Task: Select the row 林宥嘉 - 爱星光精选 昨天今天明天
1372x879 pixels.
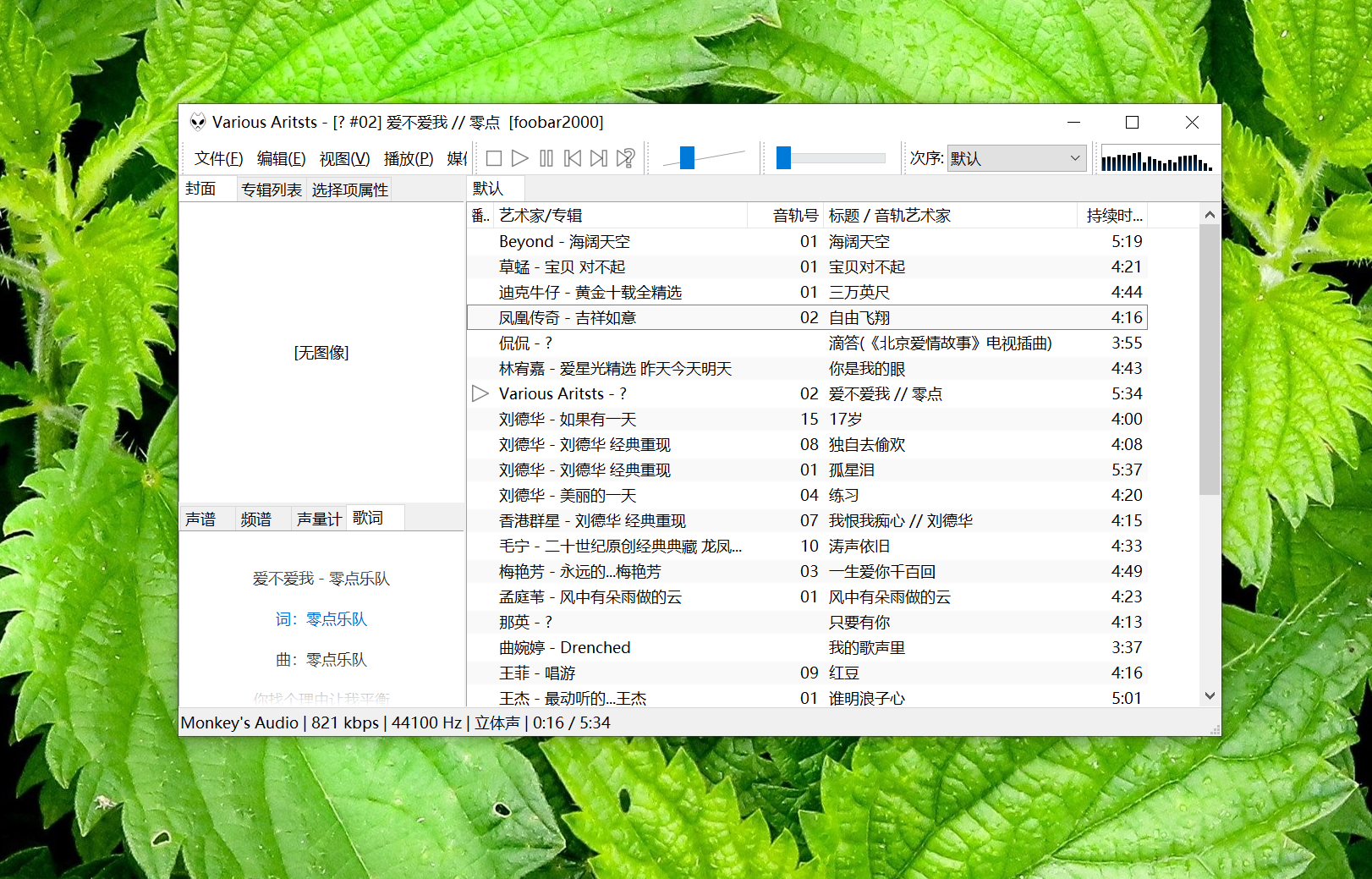Action: pos(807,368)
